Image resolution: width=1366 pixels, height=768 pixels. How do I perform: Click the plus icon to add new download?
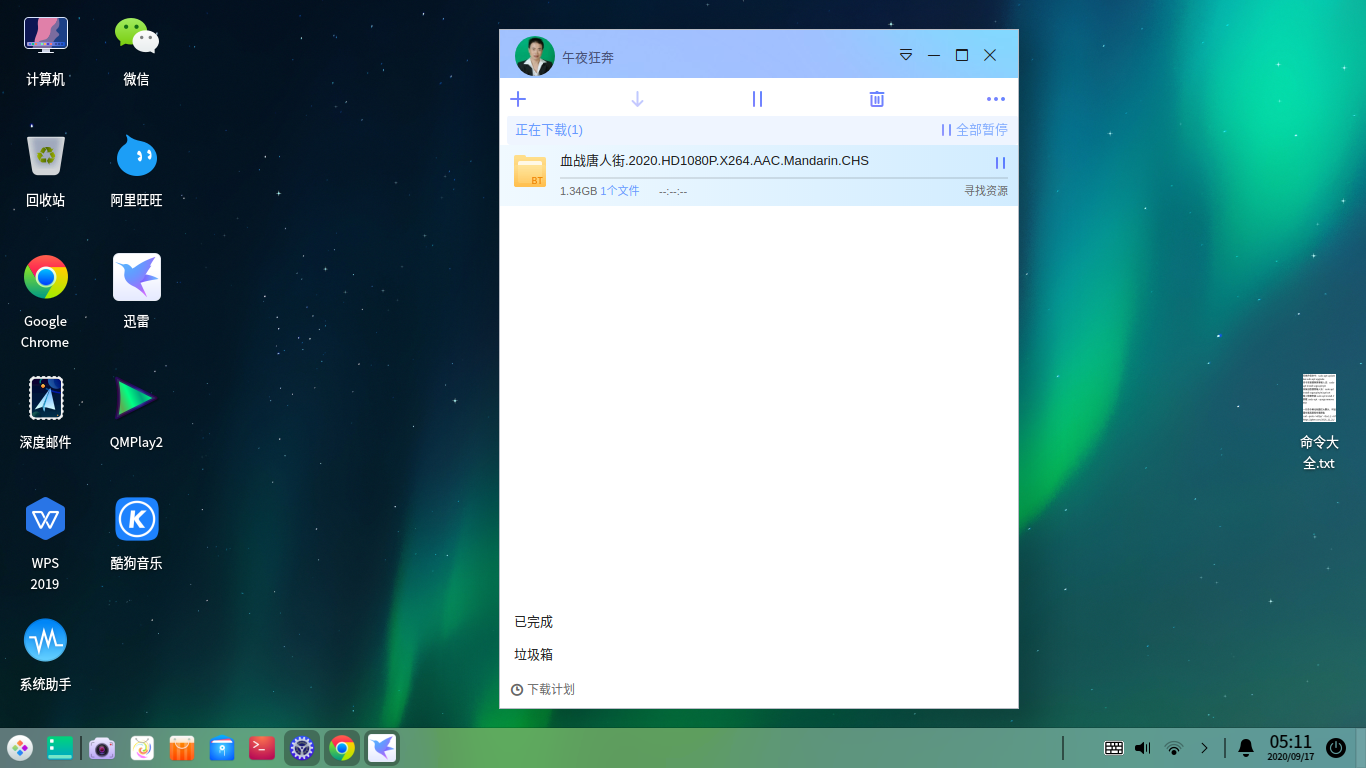coord(518,99)
